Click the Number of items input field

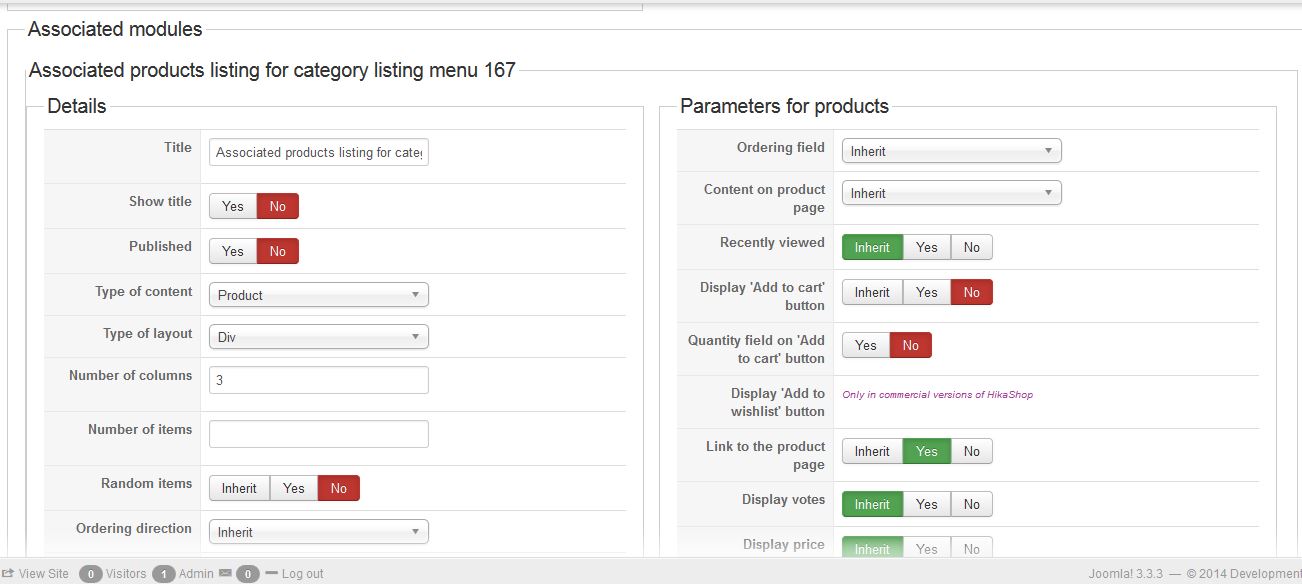point(318,434)
